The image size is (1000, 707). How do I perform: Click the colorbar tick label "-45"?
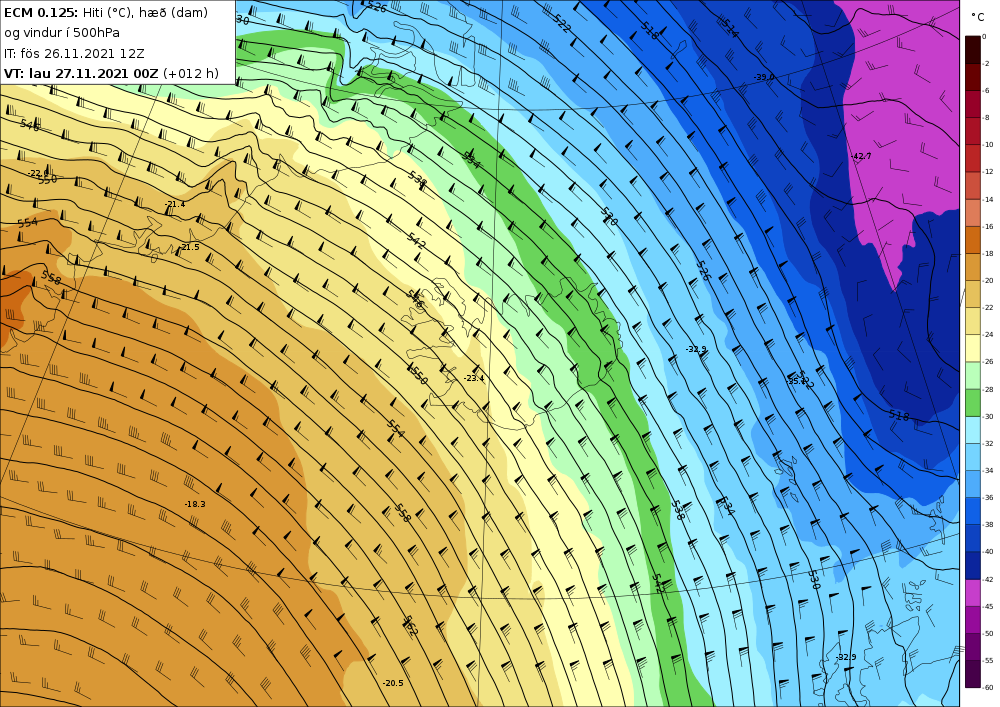point(989,606)
